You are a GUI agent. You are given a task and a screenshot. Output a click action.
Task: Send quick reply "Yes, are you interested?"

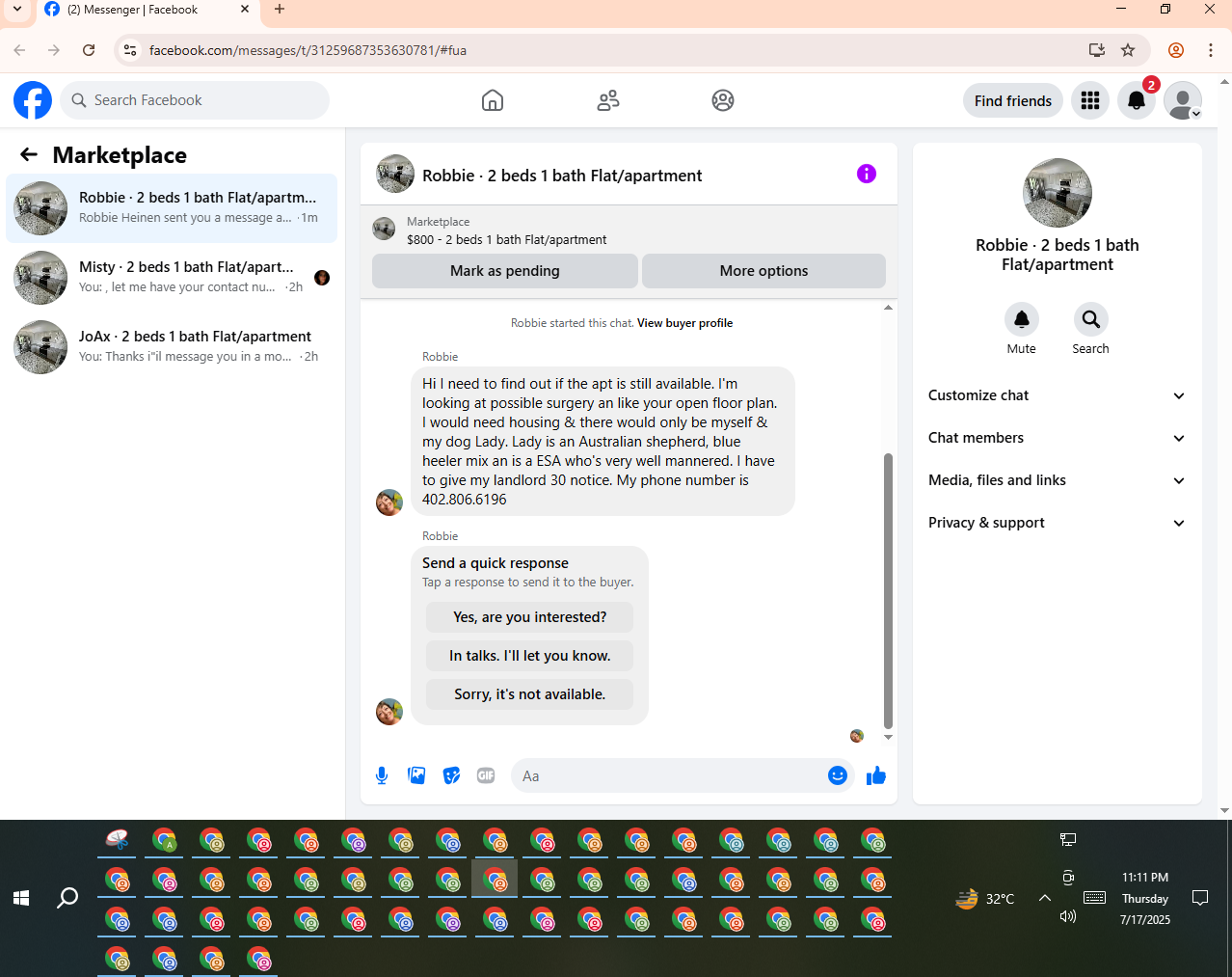click(x=530, y=617)
